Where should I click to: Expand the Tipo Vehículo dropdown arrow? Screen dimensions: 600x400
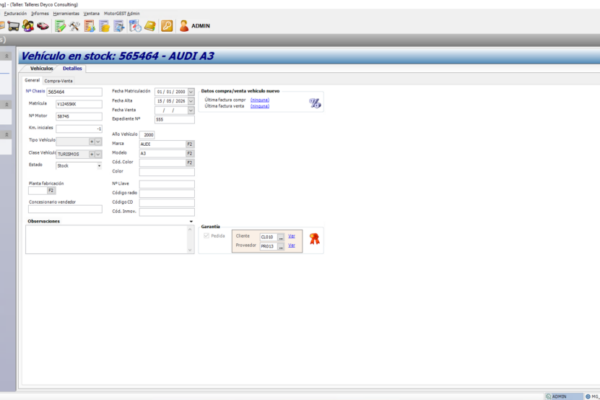click(x=98, y=142)
